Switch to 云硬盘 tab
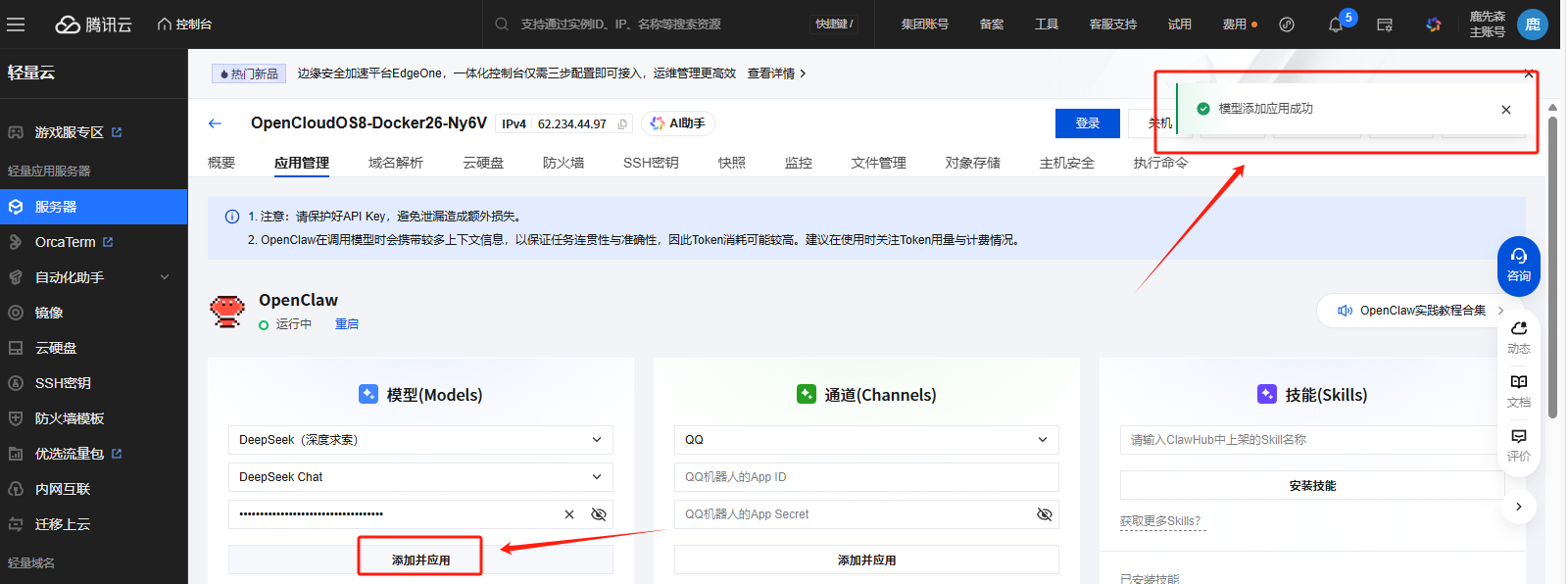This screenshot has width=1568, height=584. [483, 163]
